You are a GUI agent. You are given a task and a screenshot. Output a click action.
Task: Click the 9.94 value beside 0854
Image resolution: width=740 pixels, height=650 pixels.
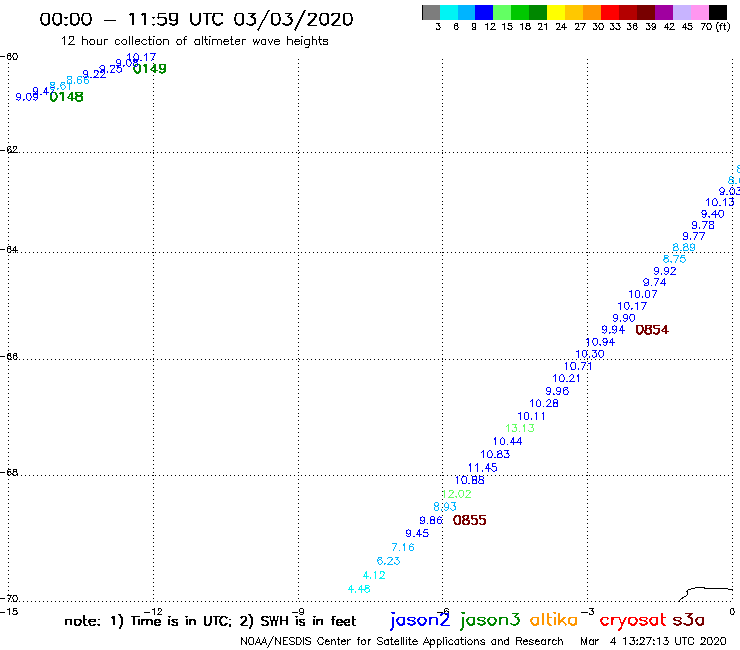(614, 330)
